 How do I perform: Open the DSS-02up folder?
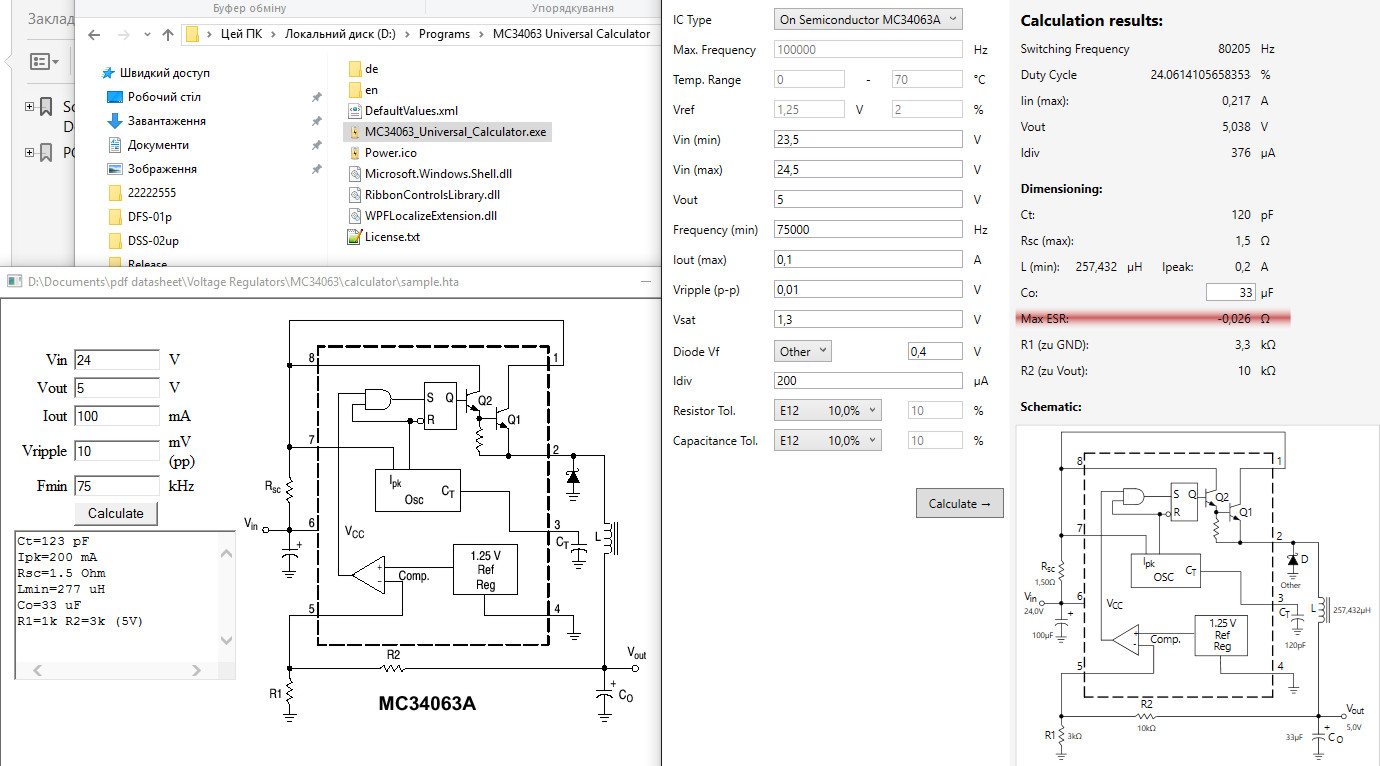click(x=153, y=241)
